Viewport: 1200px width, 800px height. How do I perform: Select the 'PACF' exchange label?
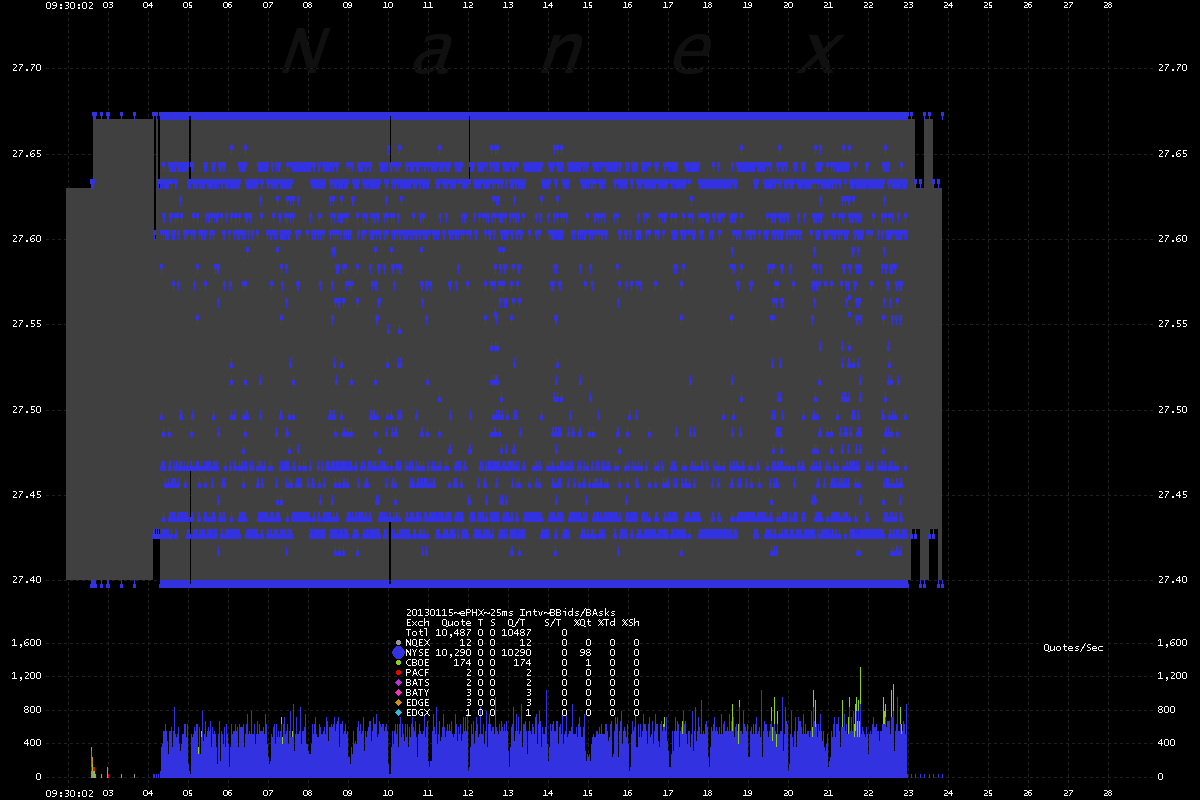[418, 672]
